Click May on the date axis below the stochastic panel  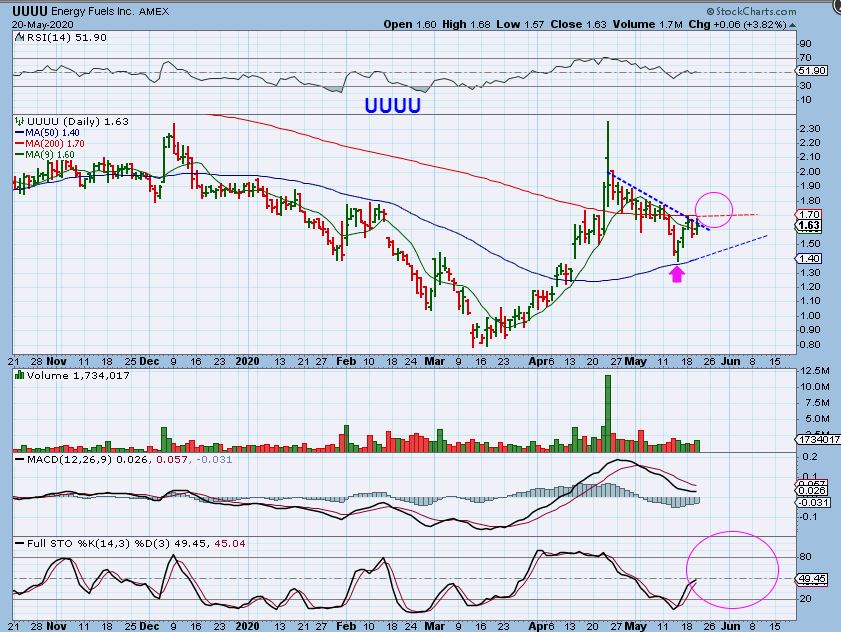[636, 626]
